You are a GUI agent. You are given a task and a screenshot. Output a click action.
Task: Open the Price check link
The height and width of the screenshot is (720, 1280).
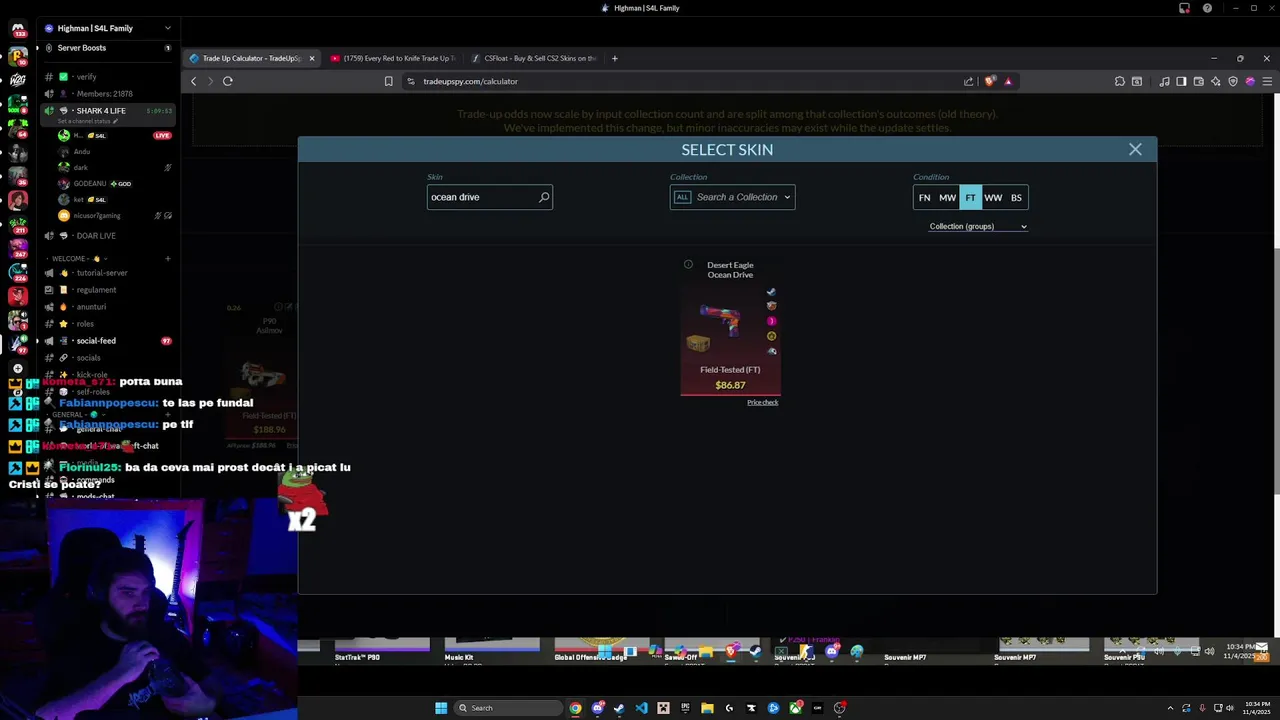point(762,402)
